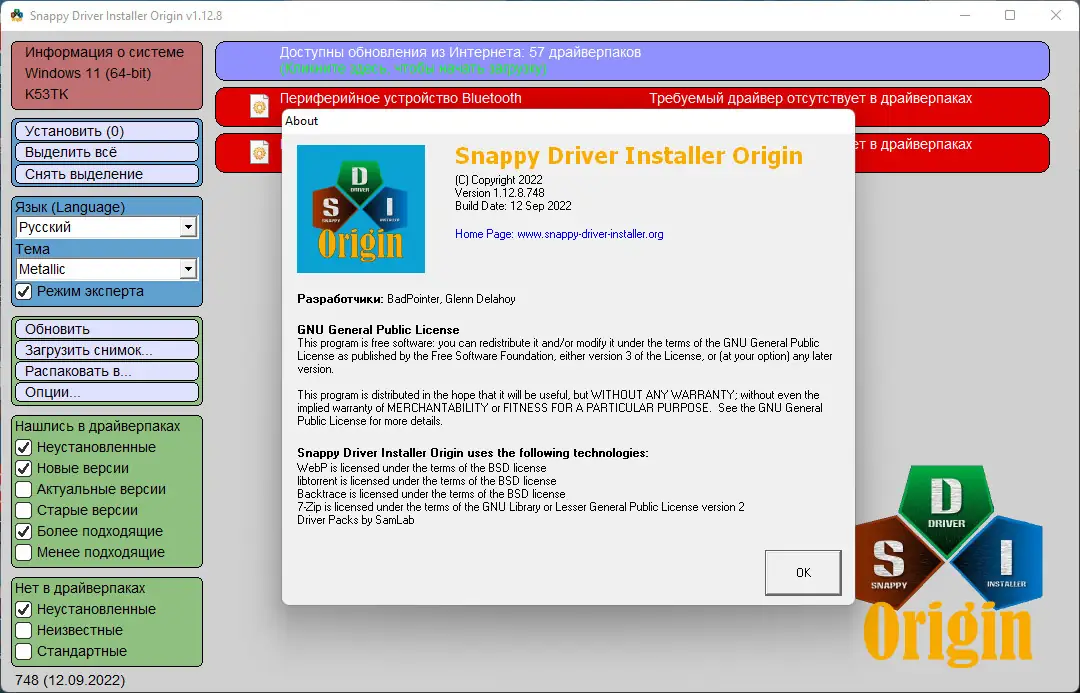1080x693 pixels.
Task: Enable the Стандартные checkbox
Action: pos(24,651)
